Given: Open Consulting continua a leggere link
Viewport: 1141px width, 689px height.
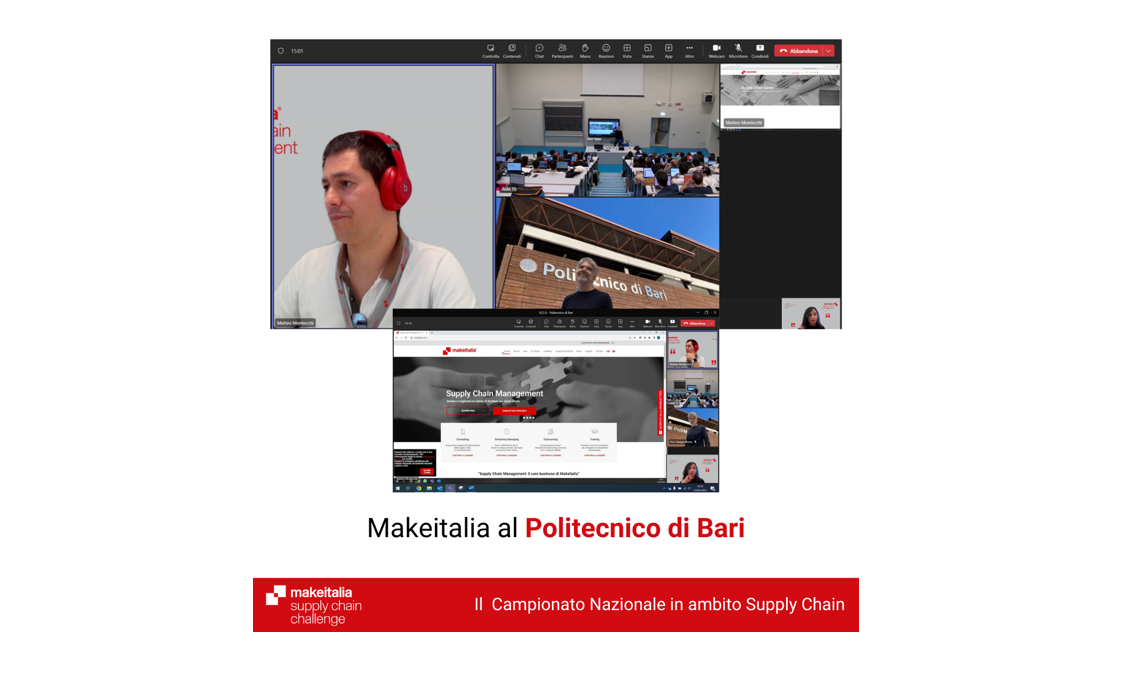Looking at the screenshot, I should (462, 455).
